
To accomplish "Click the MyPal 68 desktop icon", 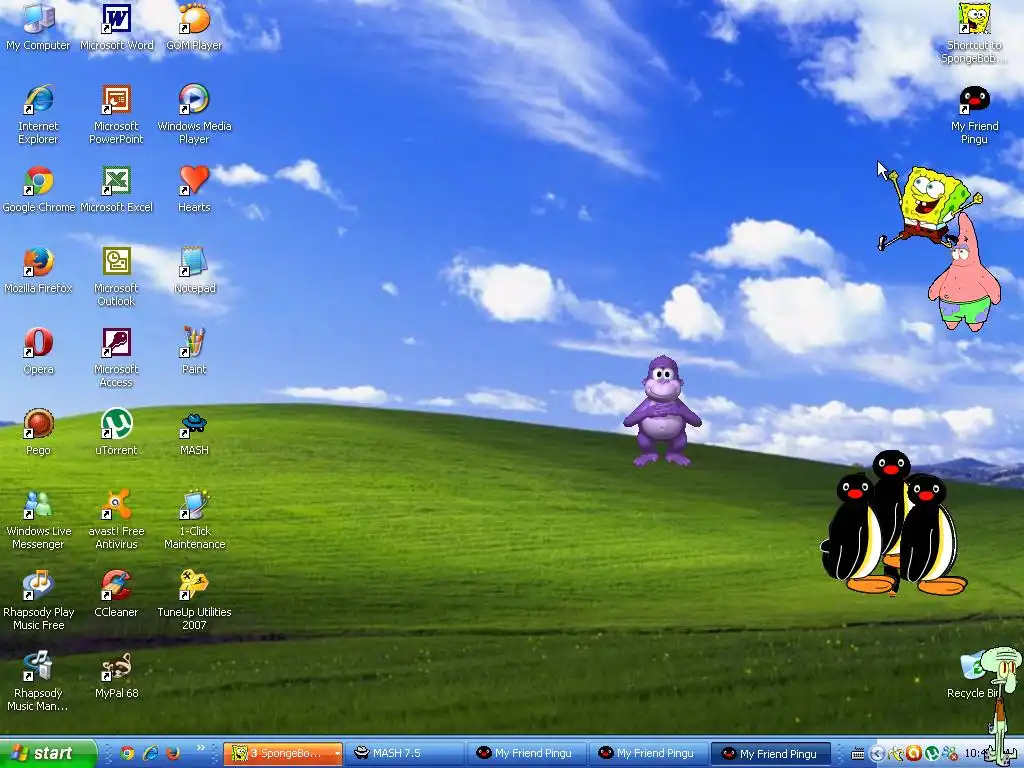I will [116, 675].
